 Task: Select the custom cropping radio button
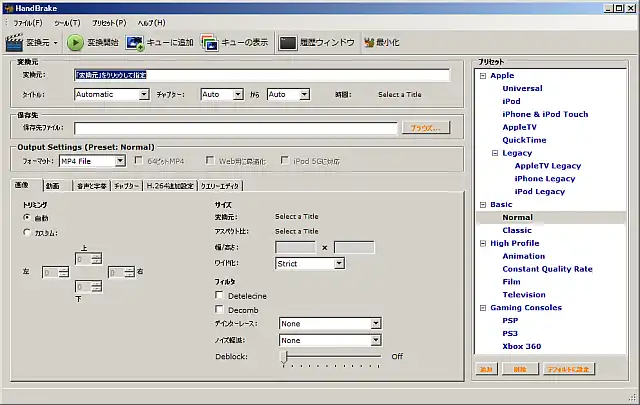pos(27,232)
